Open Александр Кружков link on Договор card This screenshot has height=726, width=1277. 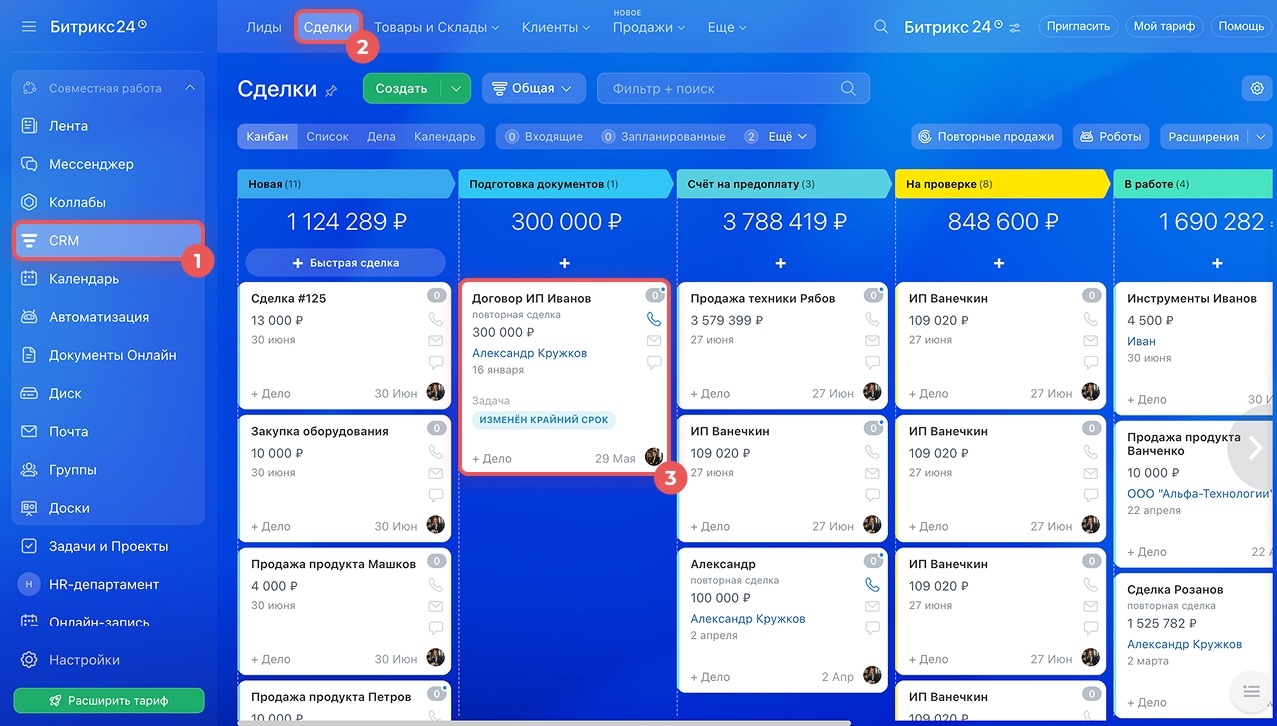pyautogui.click(x=529, y=353)
